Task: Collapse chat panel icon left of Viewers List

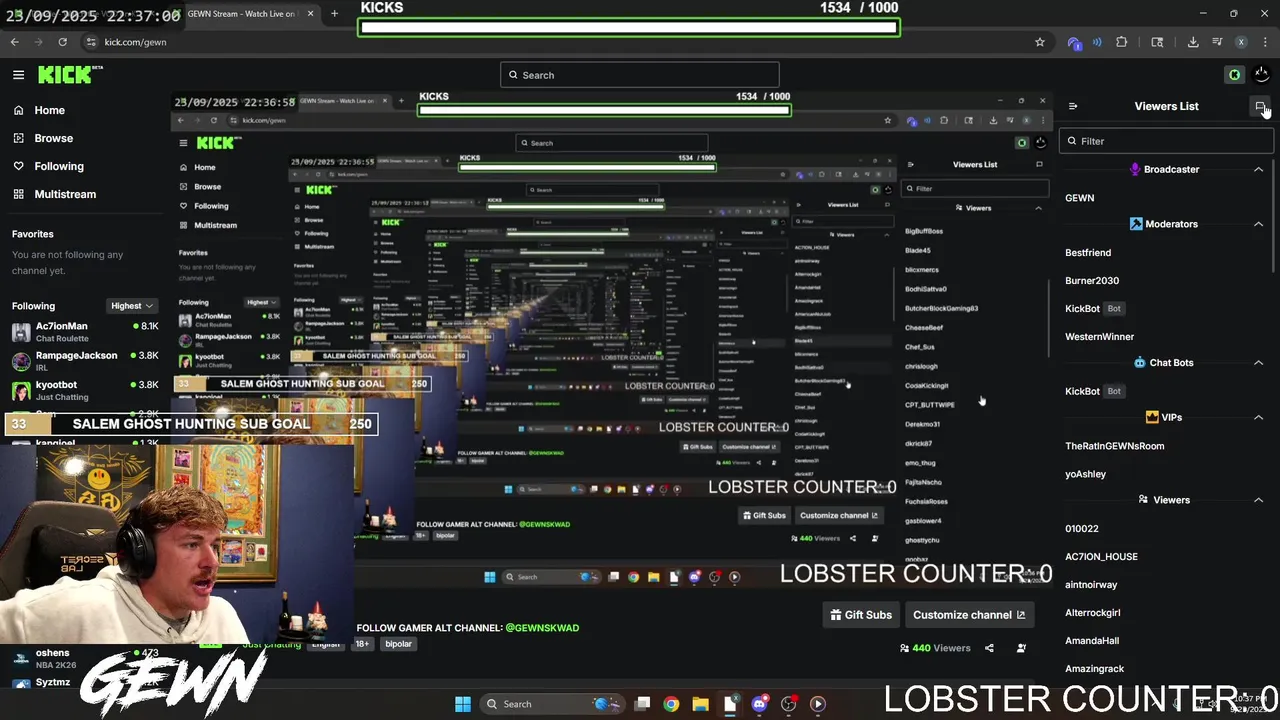Action: coord(1073,106)
